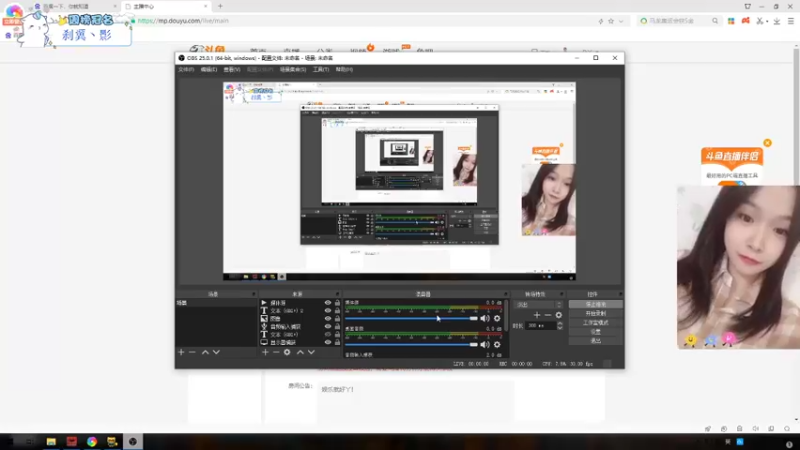The image size is (800, 450).
Task: Click the float icon on the 来源 panel header
Action: pos(337,294)
